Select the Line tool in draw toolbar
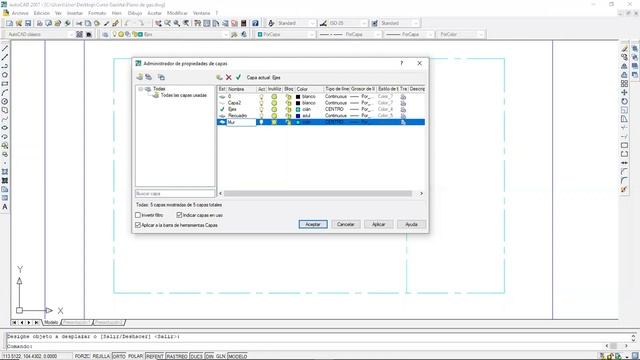 5,49
